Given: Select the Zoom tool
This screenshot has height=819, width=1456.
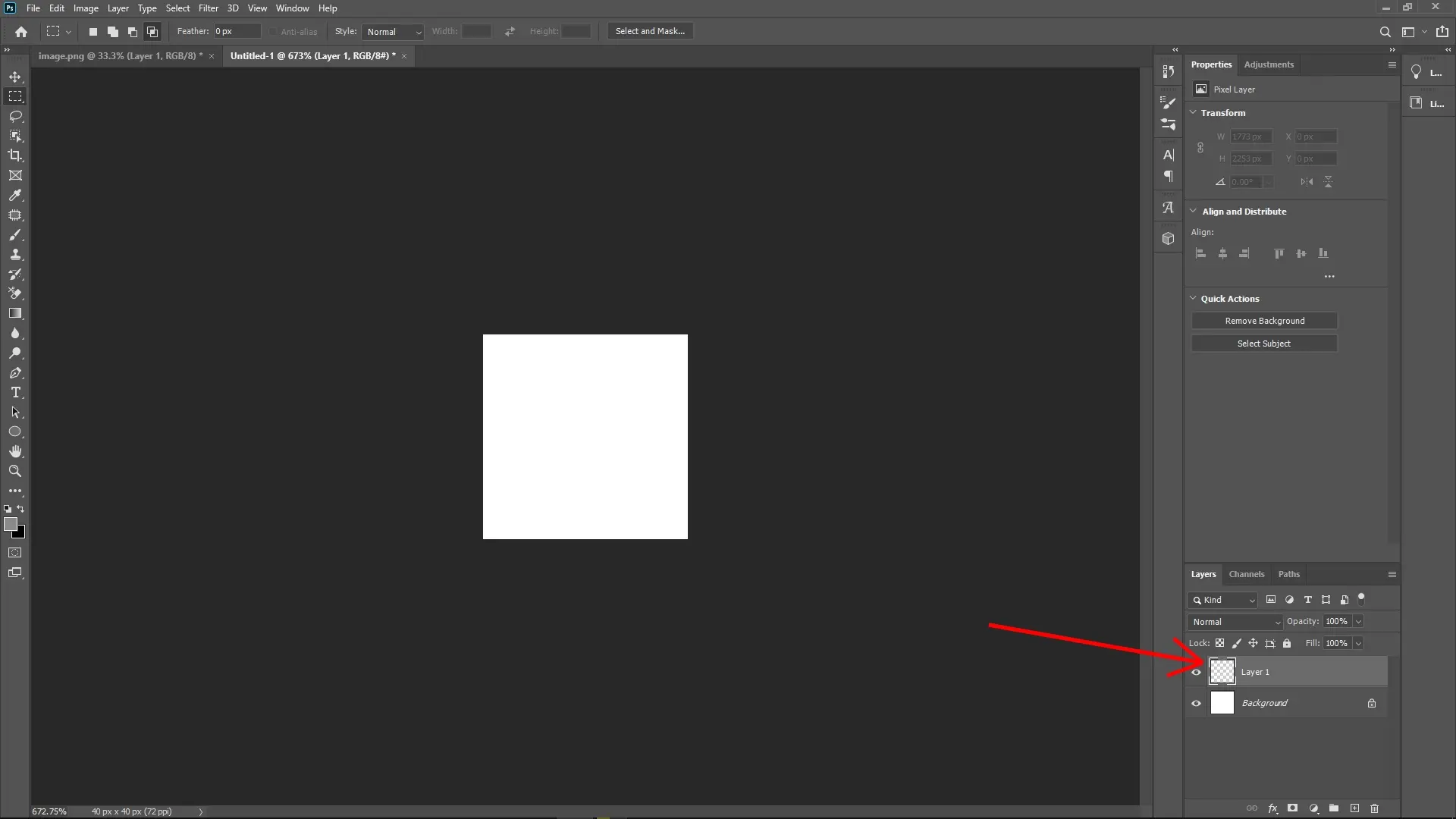Looking at the screenshot, I should click(x=15, y=471).
